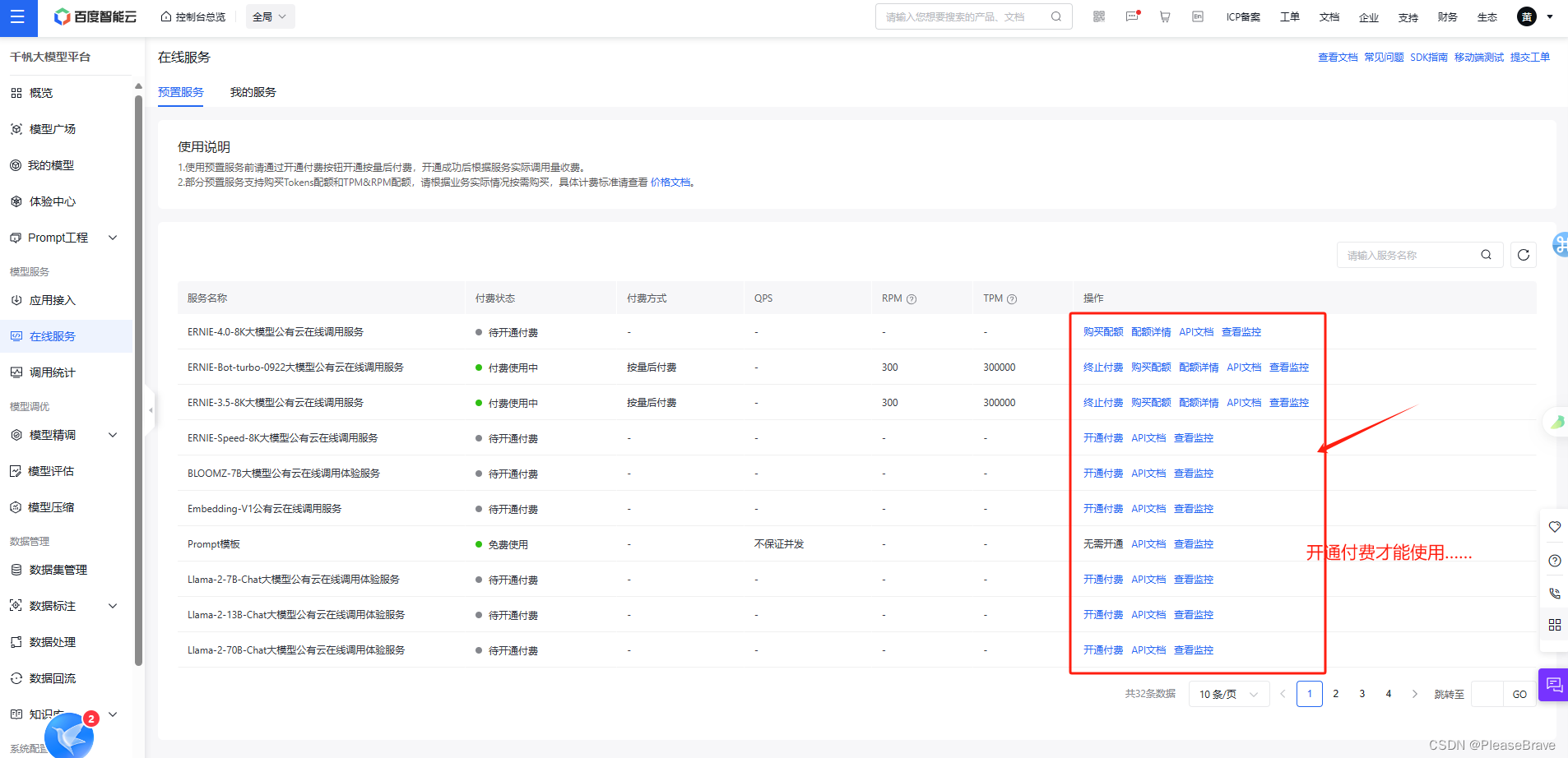Open the shopping cart icon
This screenshot has height=758, width=1568.
[1165, 16]
